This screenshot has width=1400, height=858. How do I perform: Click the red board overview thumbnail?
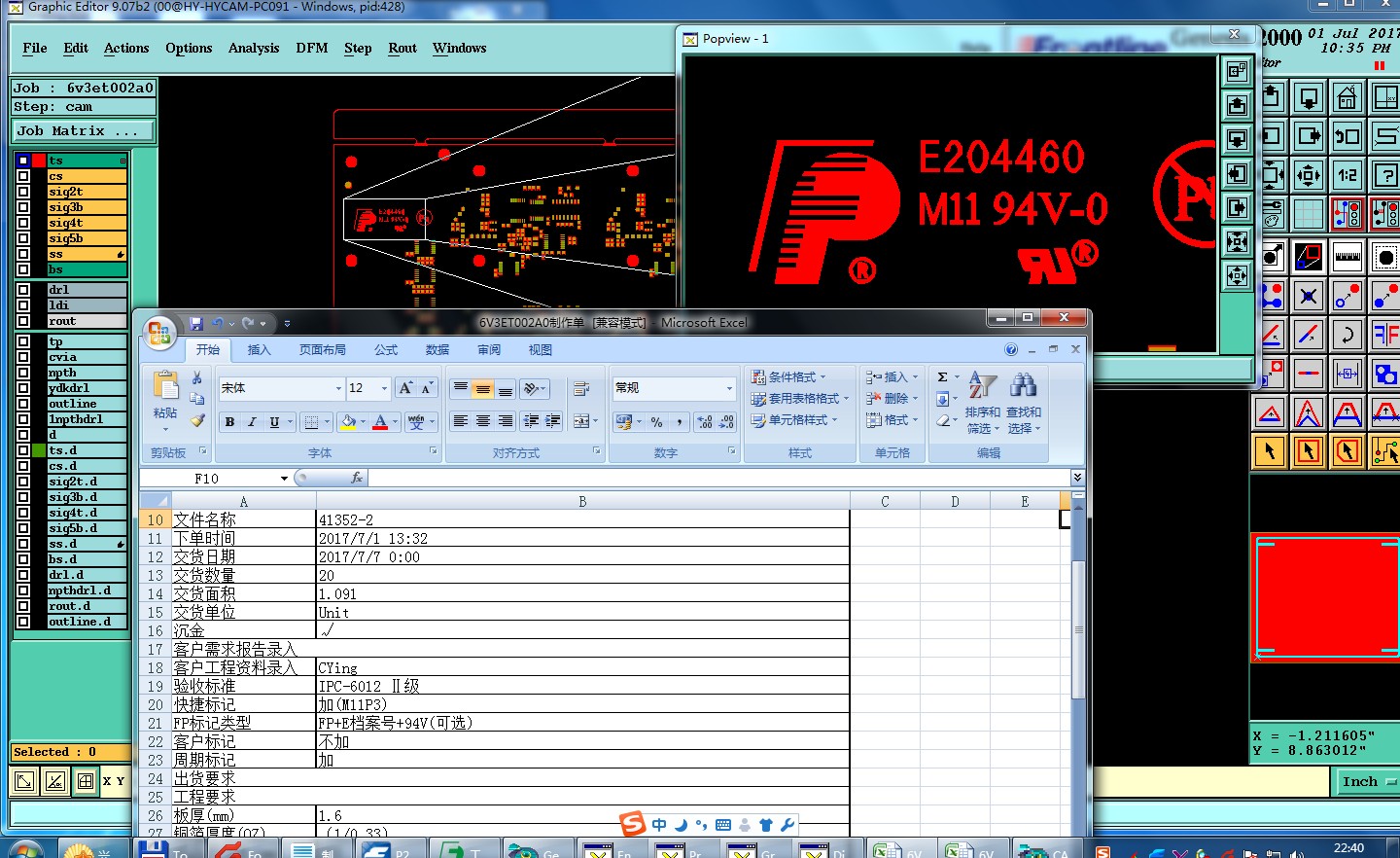1325,597
